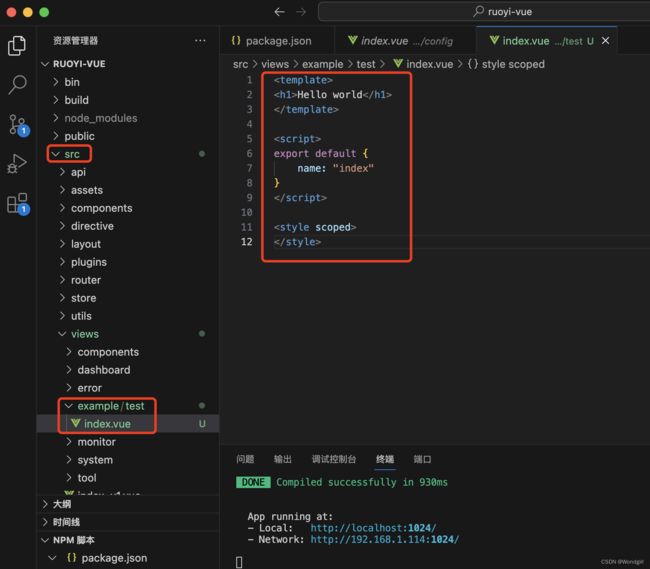Click line number 12 in editor gutter
Screen dimensions: 650x569
coord(247,242)
